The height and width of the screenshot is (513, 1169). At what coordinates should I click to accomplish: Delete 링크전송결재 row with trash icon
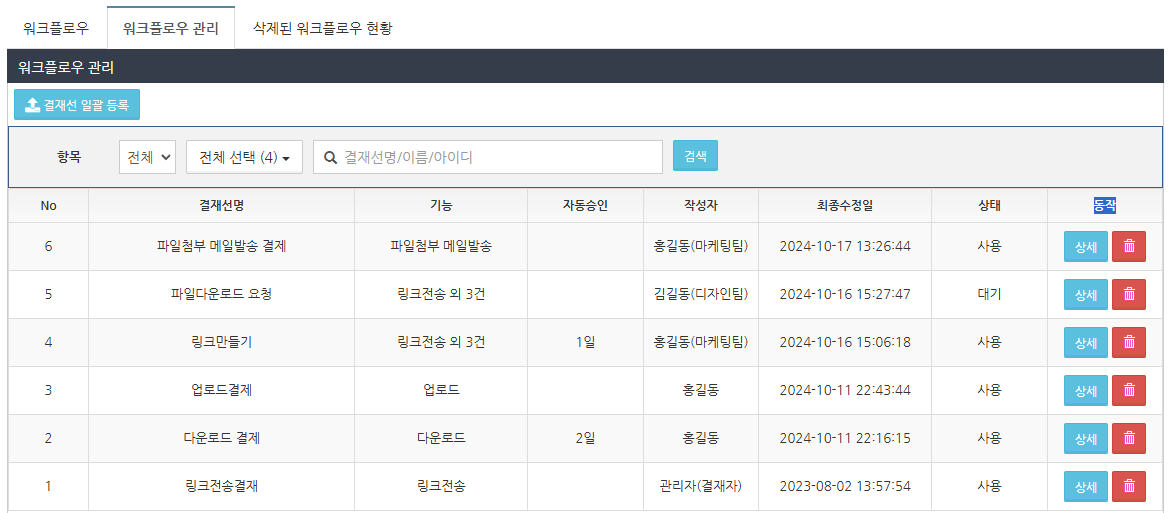tap(1129, 486)
